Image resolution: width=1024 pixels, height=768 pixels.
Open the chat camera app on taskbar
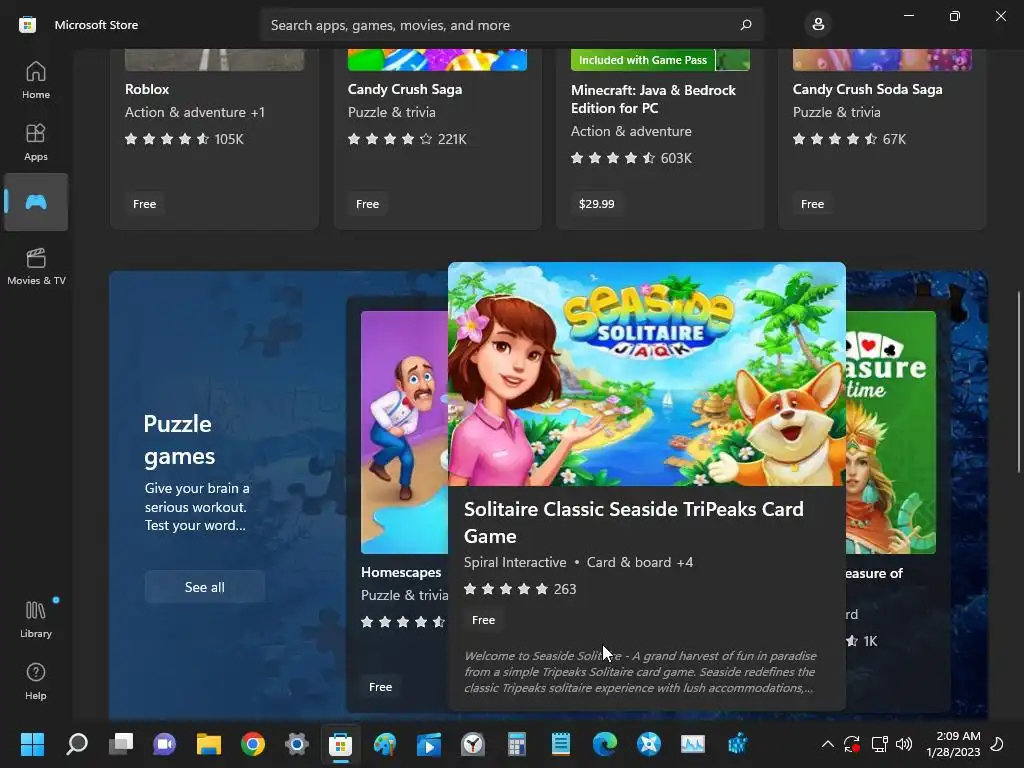pos(165,744)
